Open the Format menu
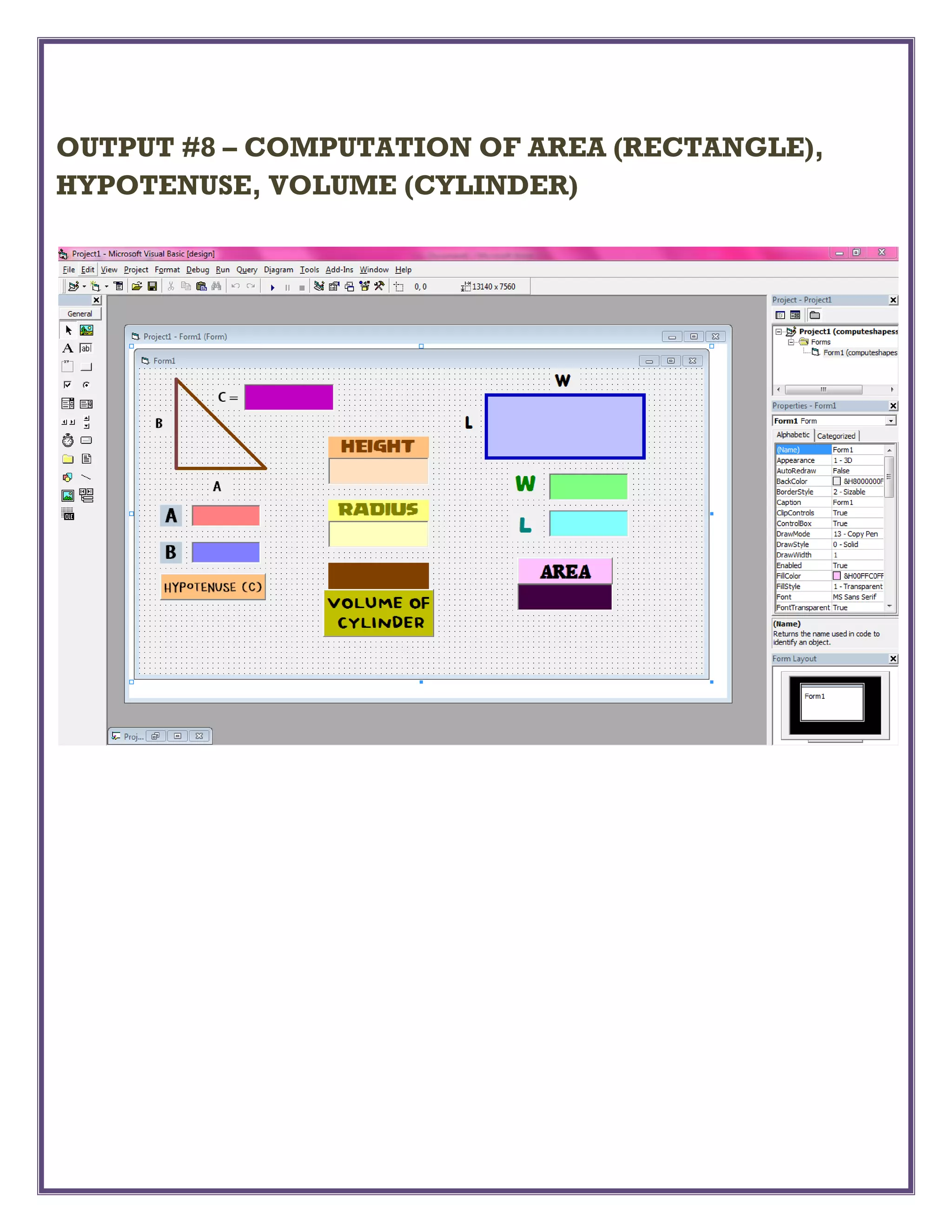This screenshot has width=952, height=1232. (167, 270)
